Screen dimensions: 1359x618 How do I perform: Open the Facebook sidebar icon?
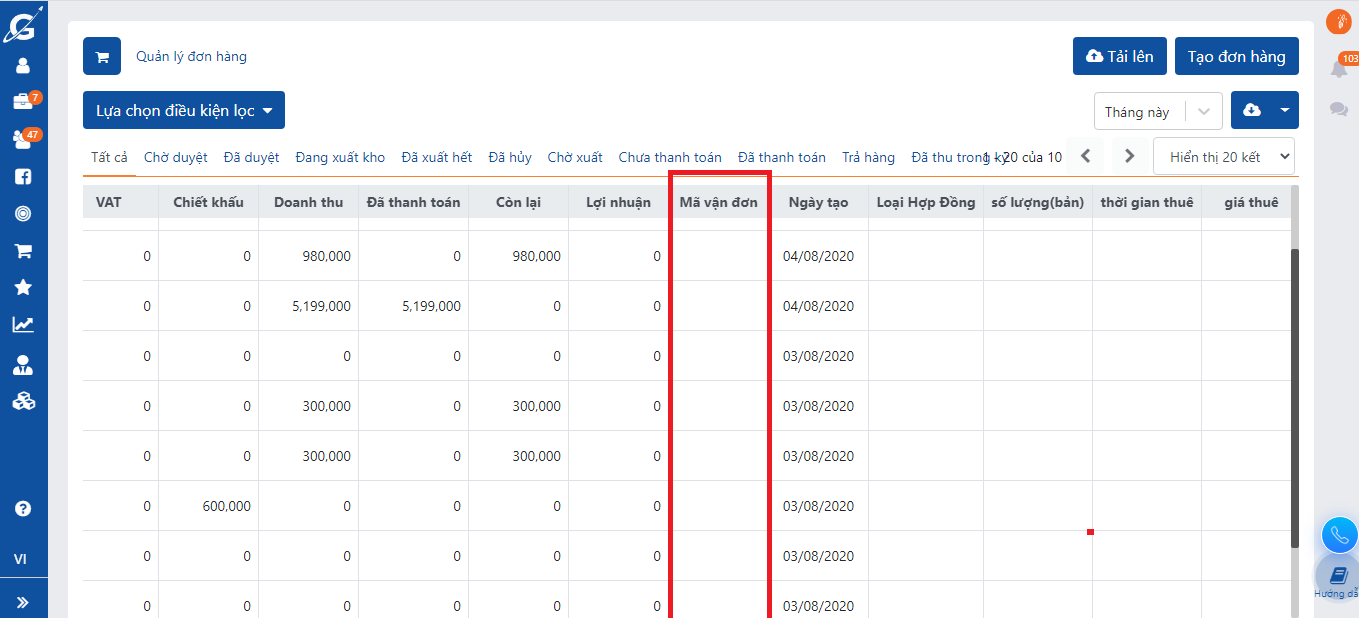point(23,177)
